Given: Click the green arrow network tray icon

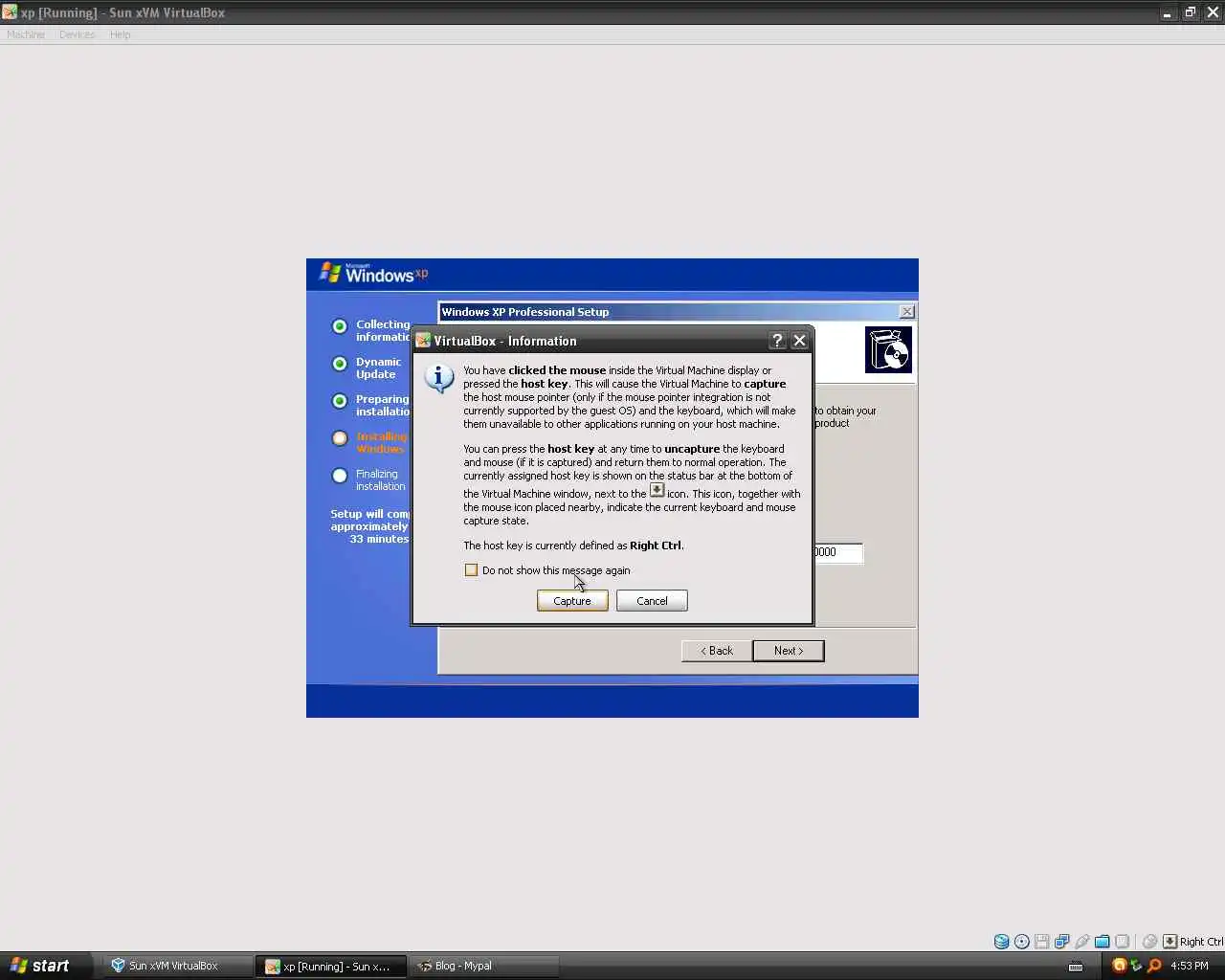Looking at the screenshot, I should pos(1136,966).
